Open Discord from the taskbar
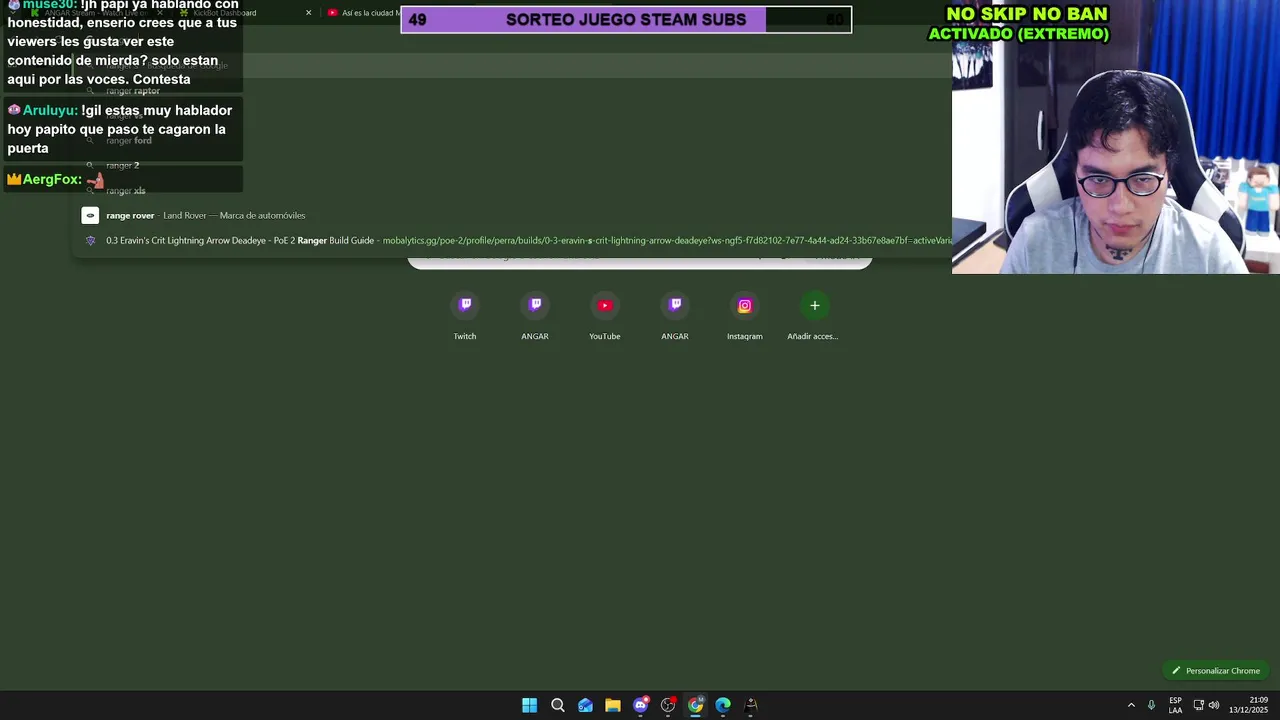Image resolution: width=1280 pixels, height=720 pixels. coord(641,705)
